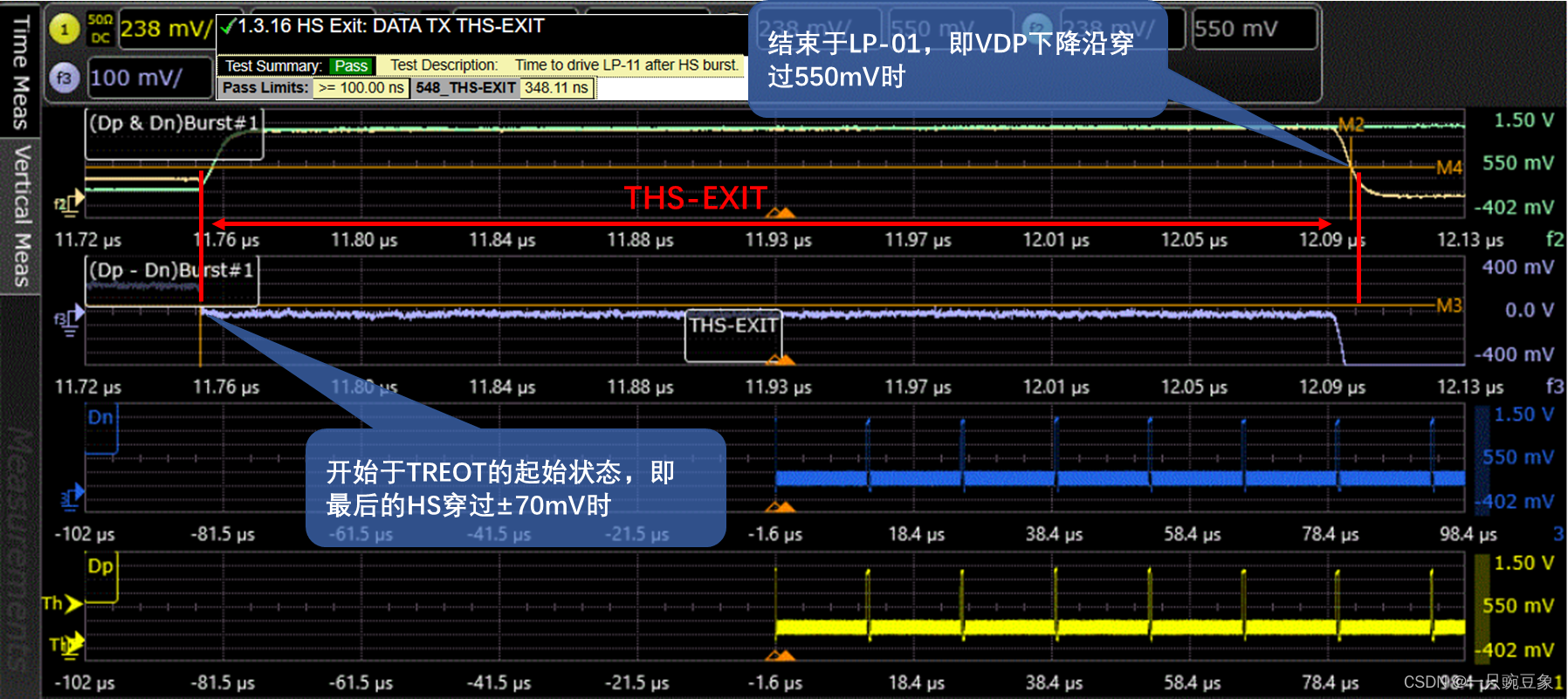Click the 550 mV offset field at top right
This screenshot has height=699, width=1568.
tap(1255, 29)
